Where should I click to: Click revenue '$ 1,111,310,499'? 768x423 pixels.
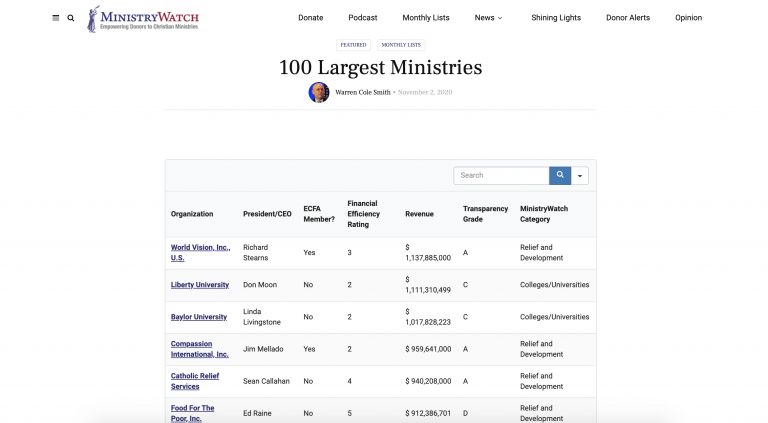[428, 285]
